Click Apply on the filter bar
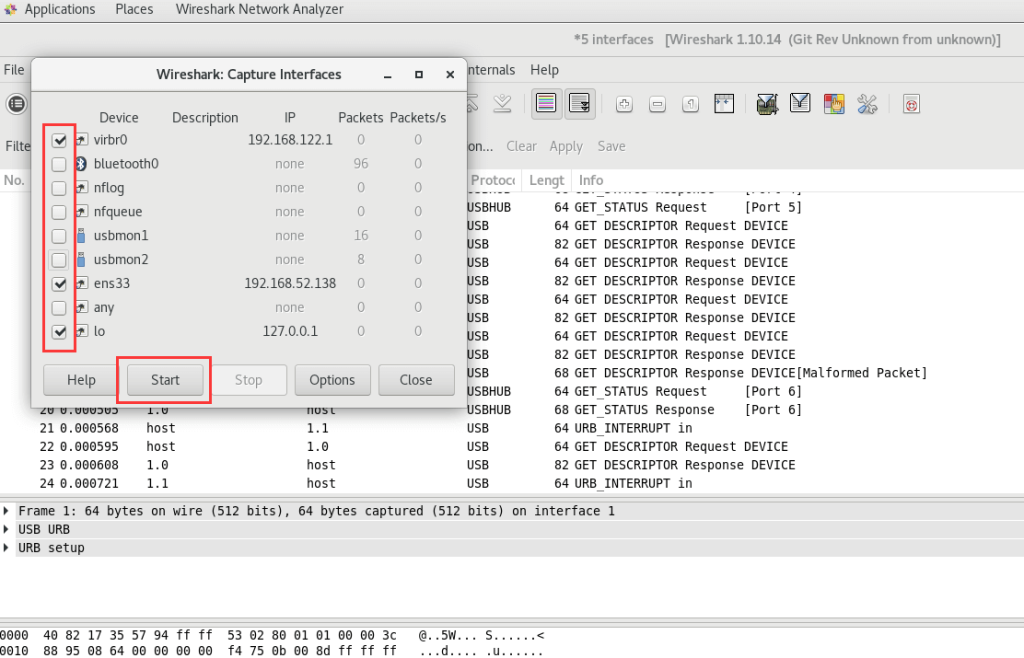 pos(566,146)
